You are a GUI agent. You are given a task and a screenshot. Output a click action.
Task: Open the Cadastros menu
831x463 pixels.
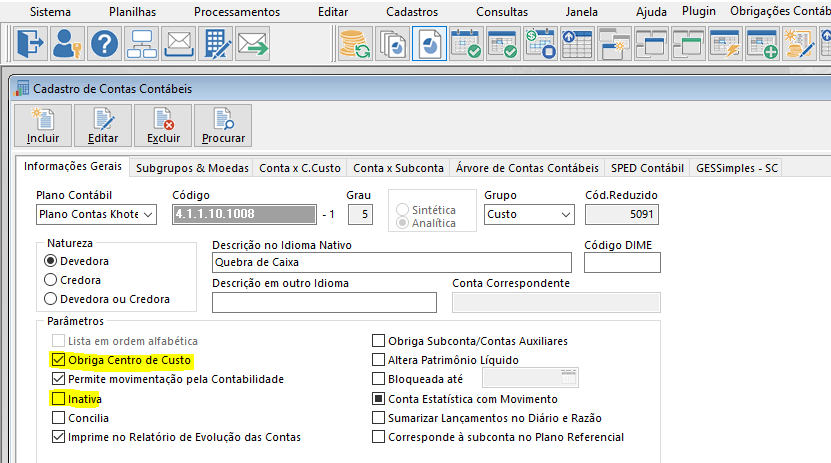click(x=412, y=12)
